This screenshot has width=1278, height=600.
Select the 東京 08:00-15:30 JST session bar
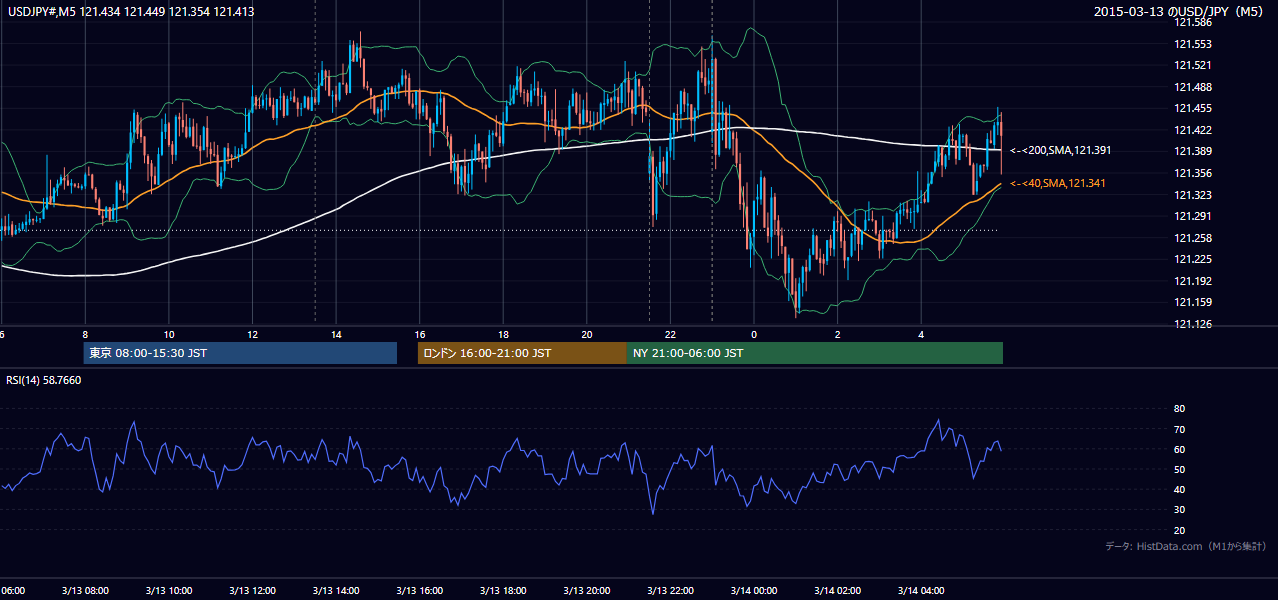point(240,353)
